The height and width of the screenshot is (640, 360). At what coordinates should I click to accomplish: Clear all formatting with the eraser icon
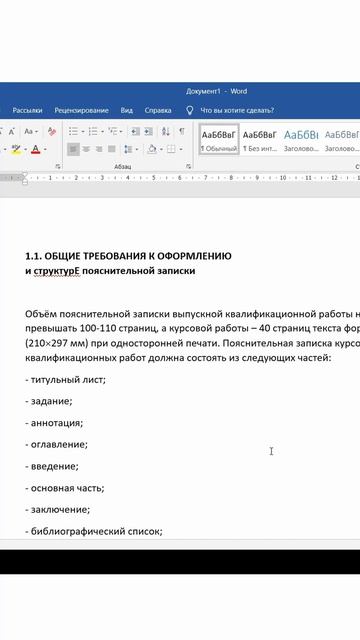coord(52,131)
